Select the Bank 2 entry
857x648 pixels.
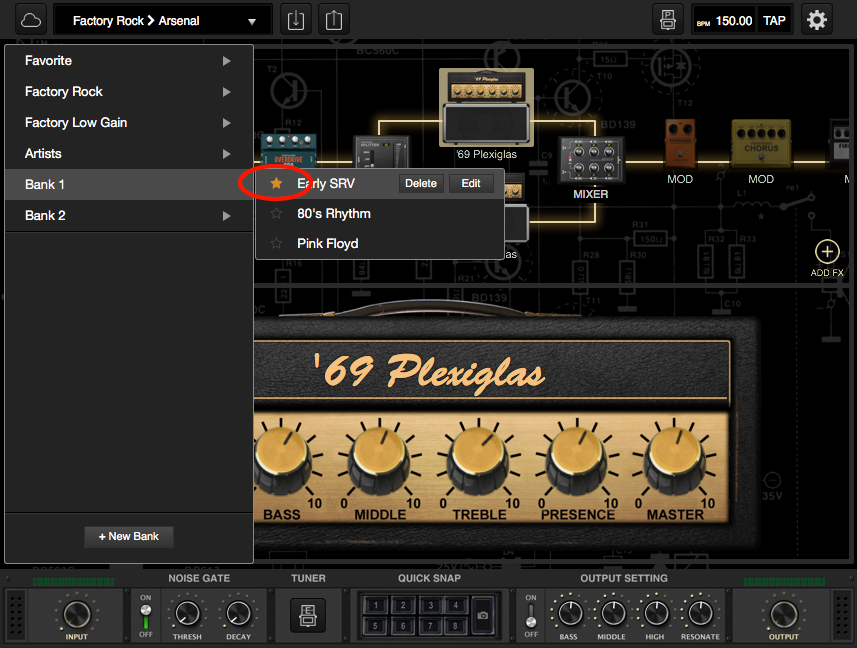click(x=129, y=215)
